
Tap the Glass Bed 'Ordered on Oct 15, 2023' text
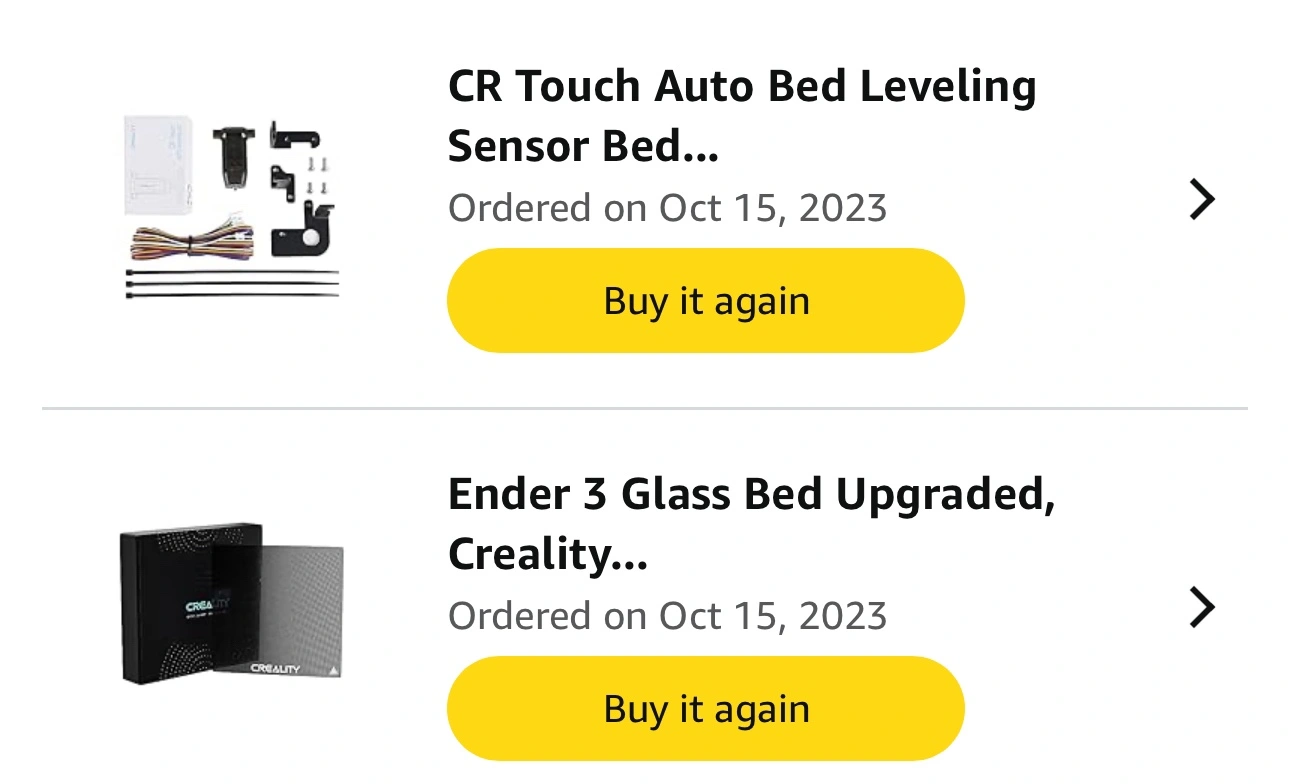(668, 616)
